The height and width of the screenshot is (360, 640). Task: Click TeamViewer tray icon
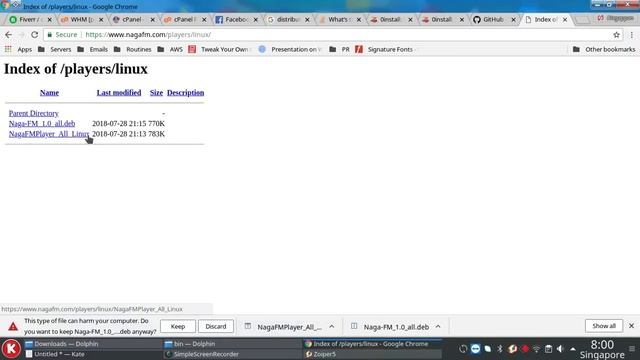click(476, 349)
